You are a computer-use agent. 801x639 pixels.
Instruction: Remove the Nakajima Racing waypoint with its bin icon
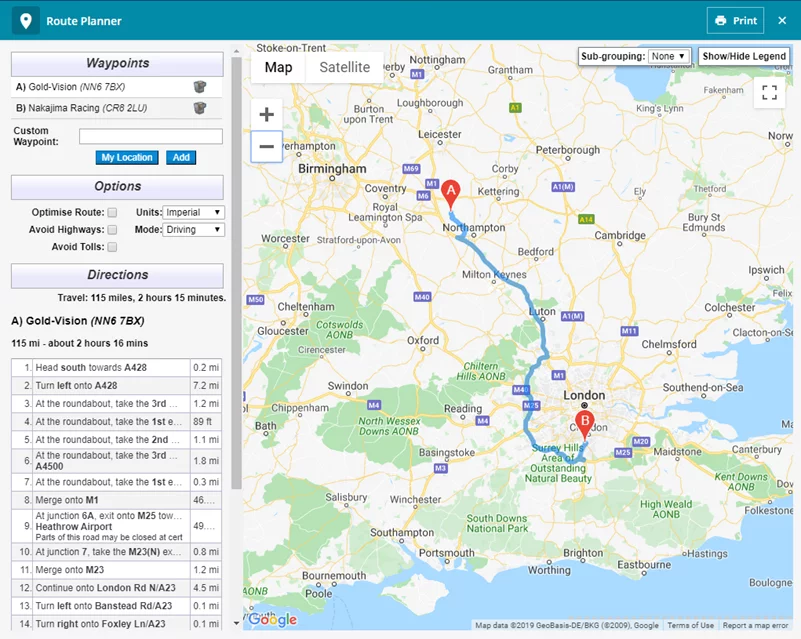point(200,108)
